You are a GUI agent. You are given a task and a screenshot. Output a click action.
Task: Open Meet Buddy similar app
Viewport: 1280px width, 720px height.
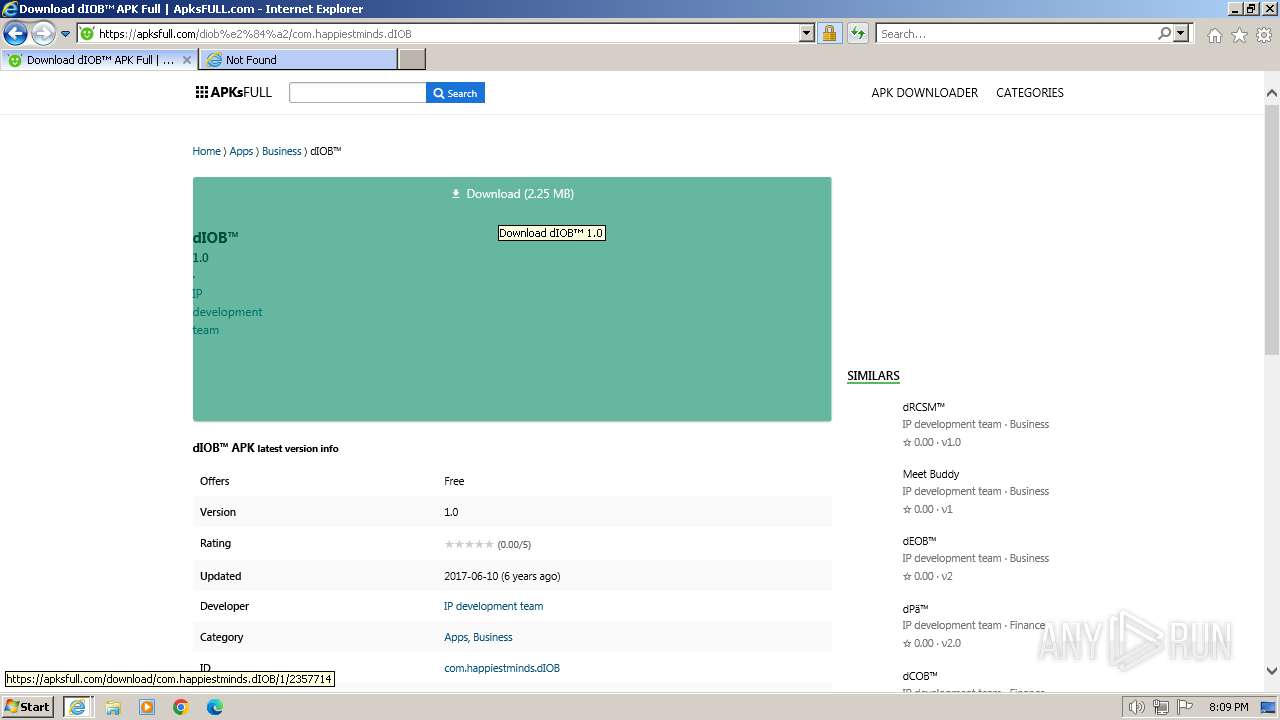pyautogui.click(x=930, y=474)
